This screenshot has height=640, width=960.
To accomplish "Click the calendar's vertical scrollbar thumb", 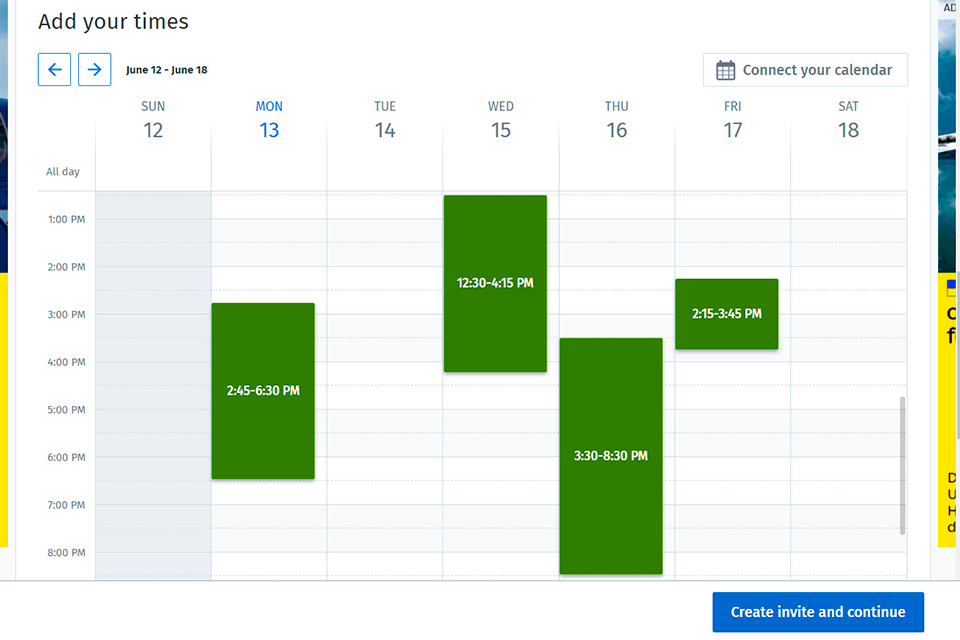I will point(902,465).
